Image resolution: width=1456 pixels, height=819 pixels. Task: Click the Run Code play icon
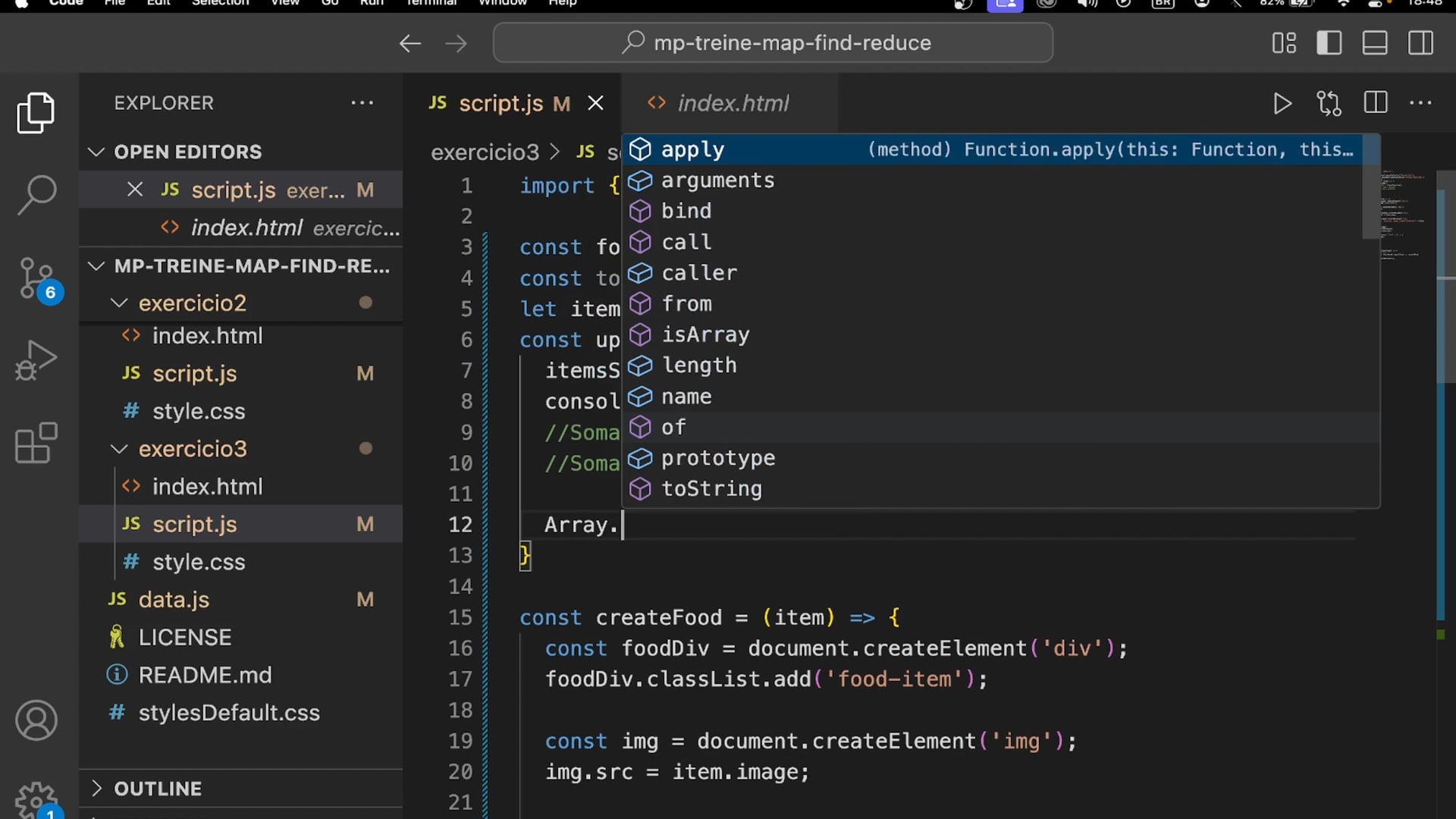[1282, 103]
